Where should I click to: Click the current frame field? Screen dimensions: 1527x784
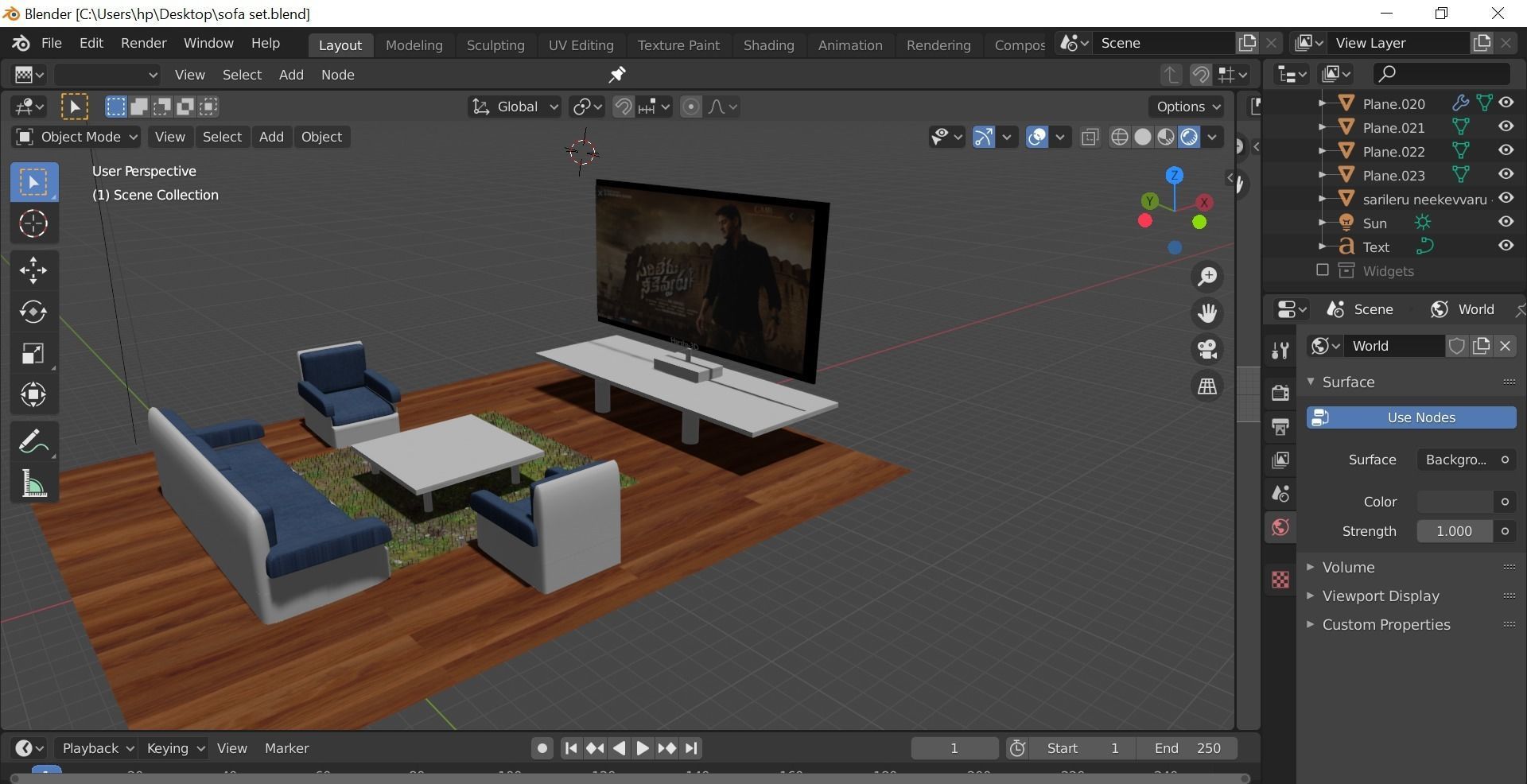954,748
